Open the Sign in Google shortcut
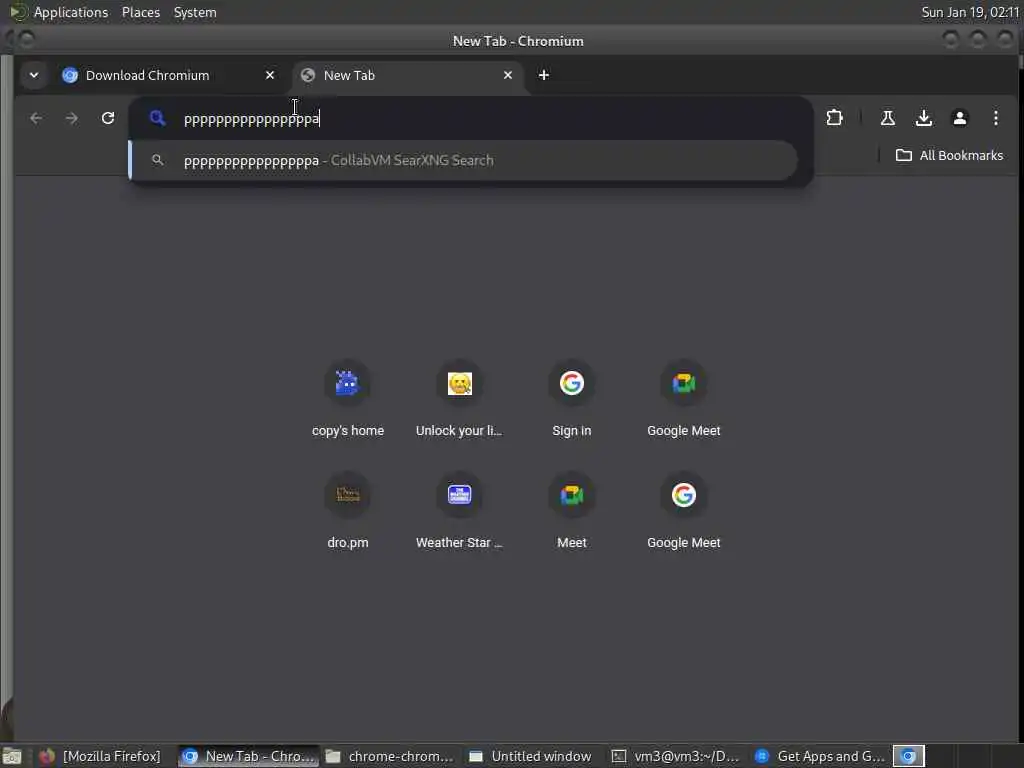The image size is (1024, 768). tap(571, 399)
